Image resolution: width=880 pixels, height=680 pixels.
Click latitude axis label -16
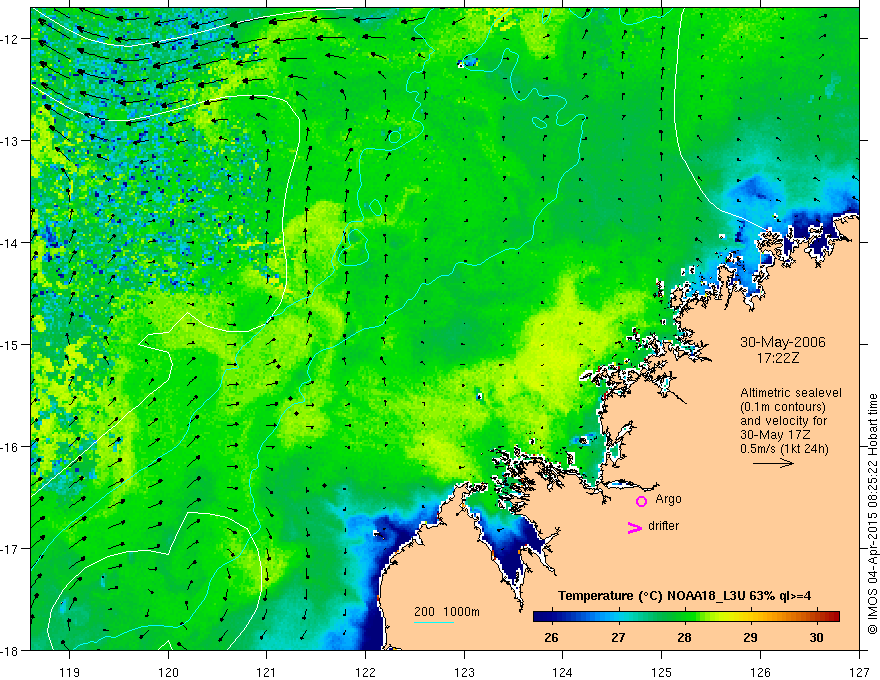(11, 447)
